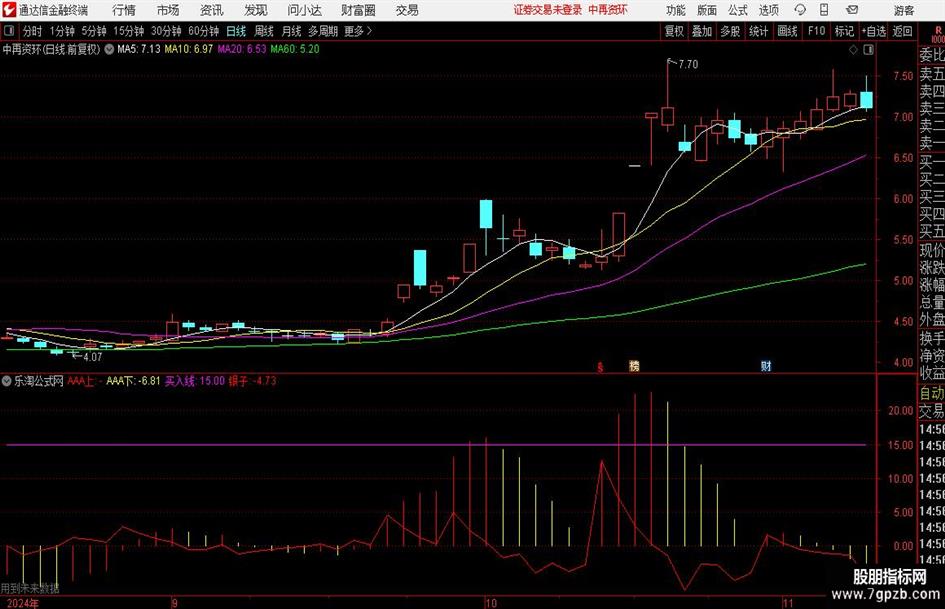Click the 榜 ranking marker on the chart
The image size is (945, 609).
click(x=634, y=366)
